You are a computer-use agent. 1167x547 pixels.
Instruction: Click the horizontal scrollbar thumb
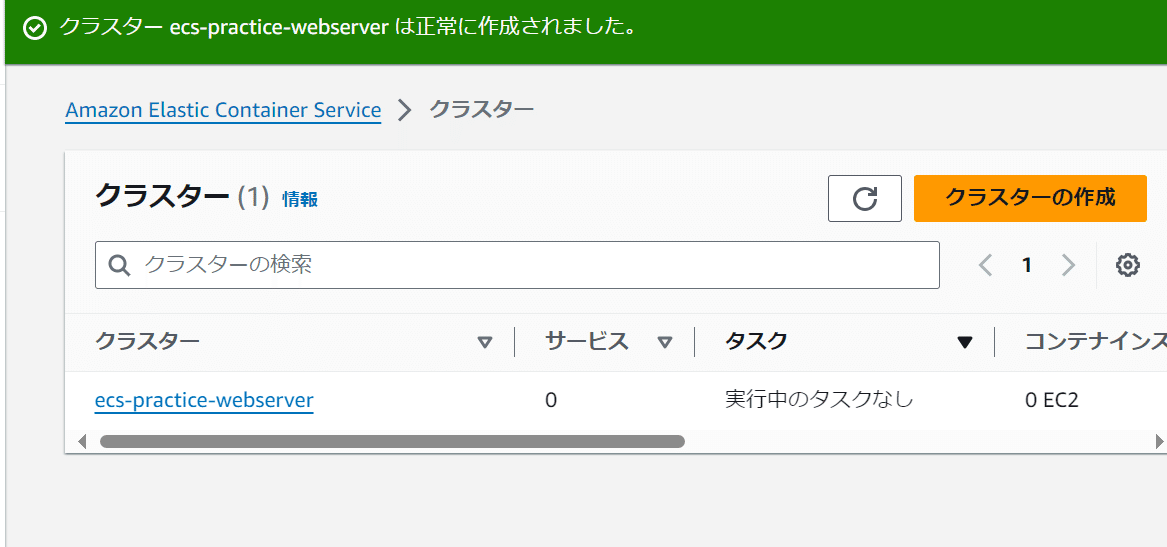(x=392, y=441)
